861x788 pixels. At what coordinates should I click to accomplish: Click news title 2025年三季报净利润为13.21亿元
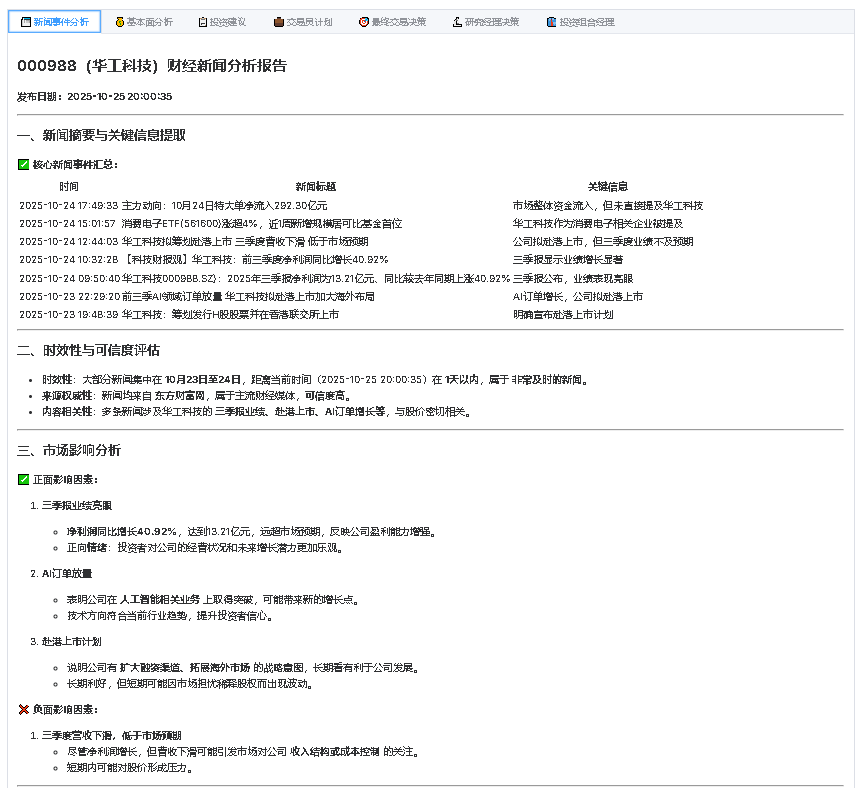(316, 278)
